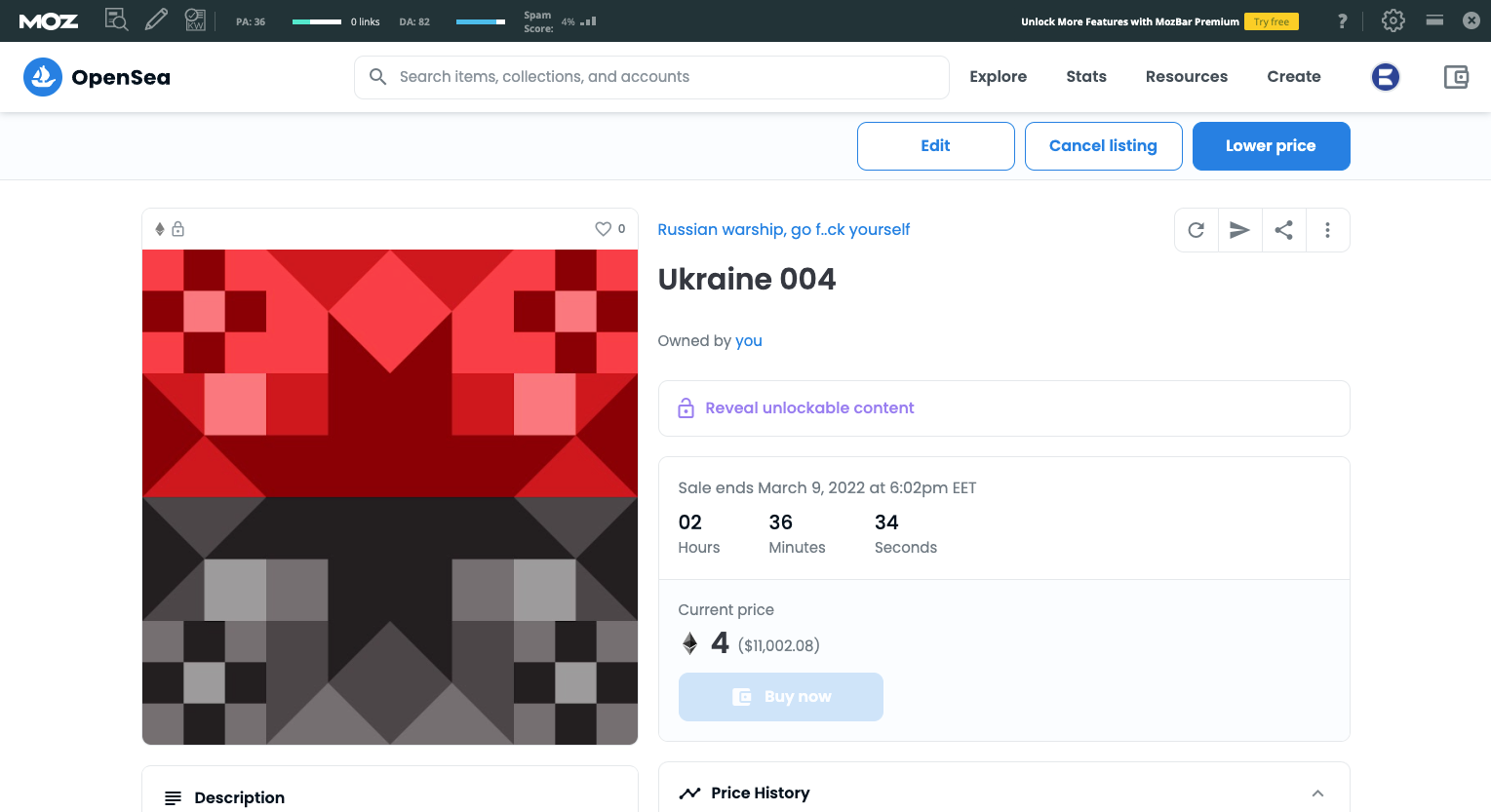Click the MozBar help question mark

1342,20
